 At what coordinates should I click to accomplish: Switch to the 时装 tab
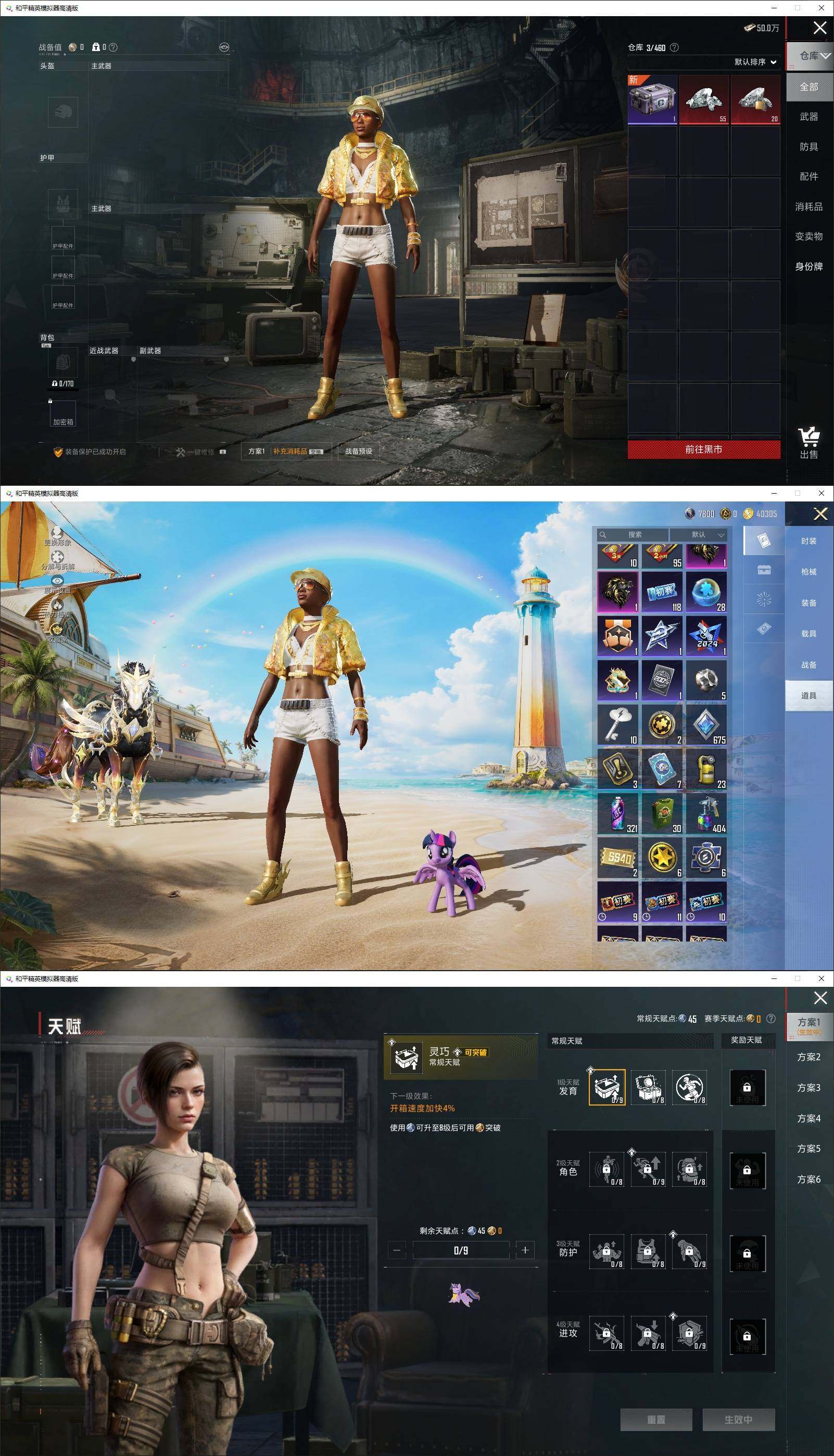[809, 541]
